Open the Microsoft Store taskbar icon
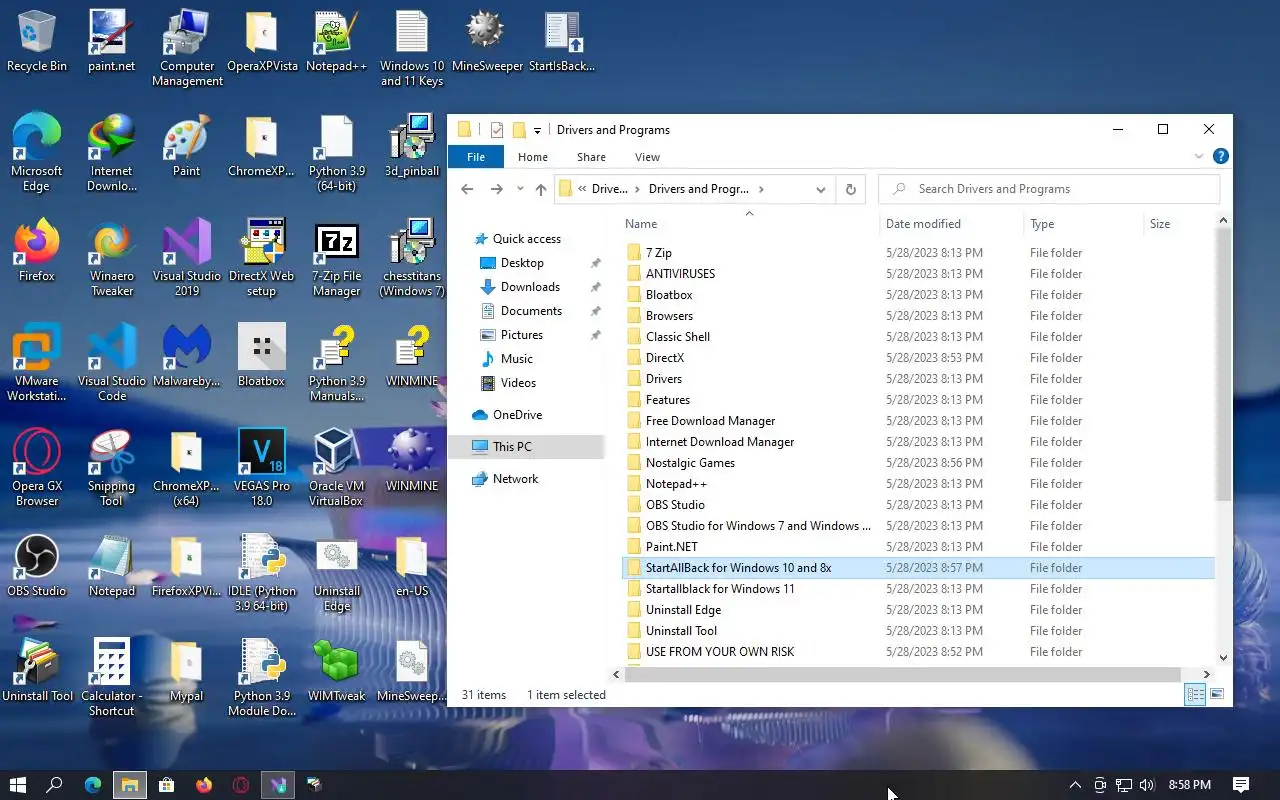1280x800 pixels. 167,785
